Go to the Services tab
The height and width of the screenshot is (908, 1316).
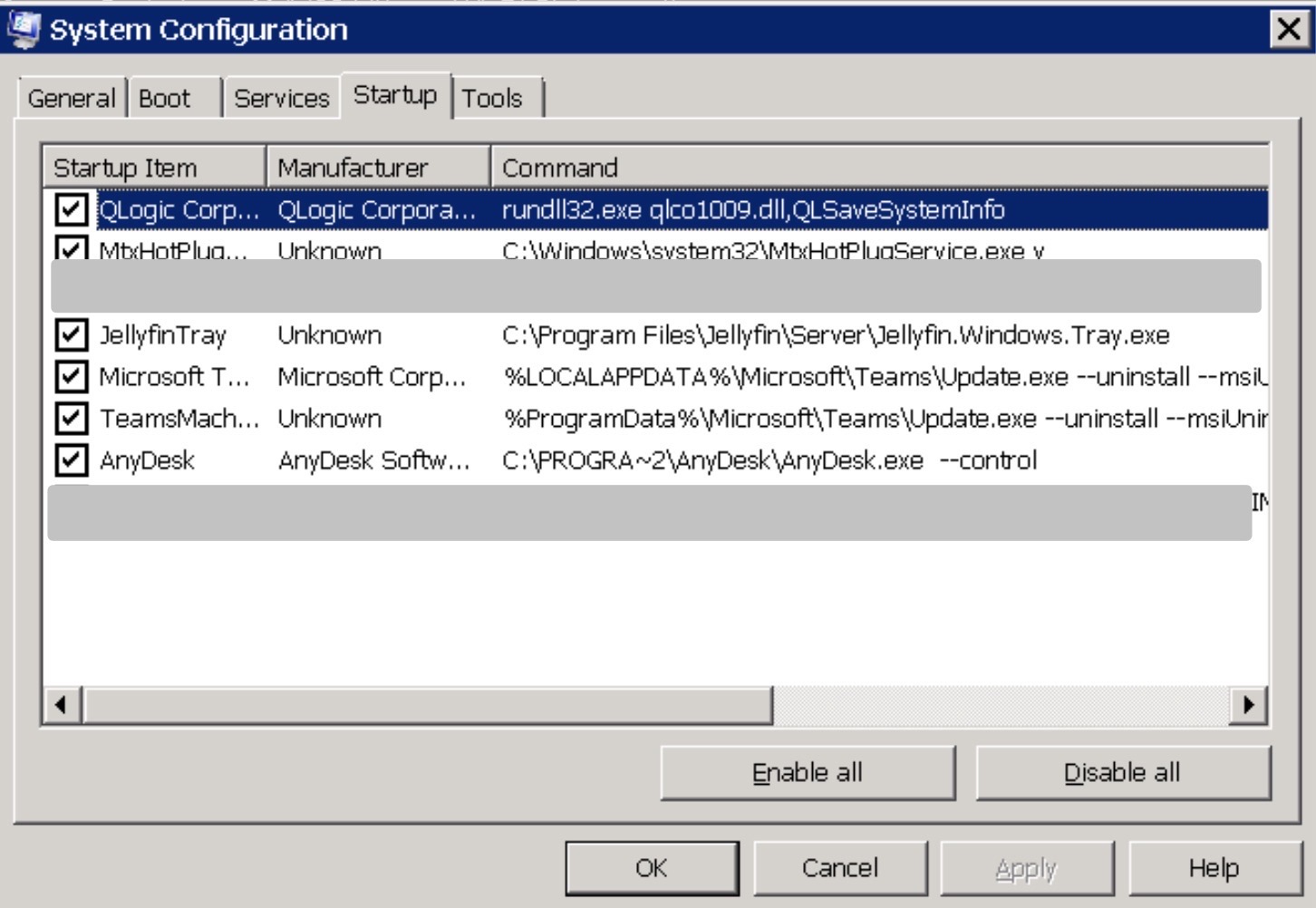pos(281,98)
